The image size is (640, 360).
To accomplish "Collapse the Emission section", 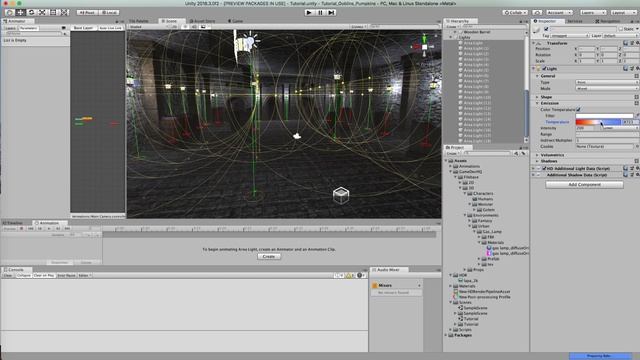I will 537,103.
